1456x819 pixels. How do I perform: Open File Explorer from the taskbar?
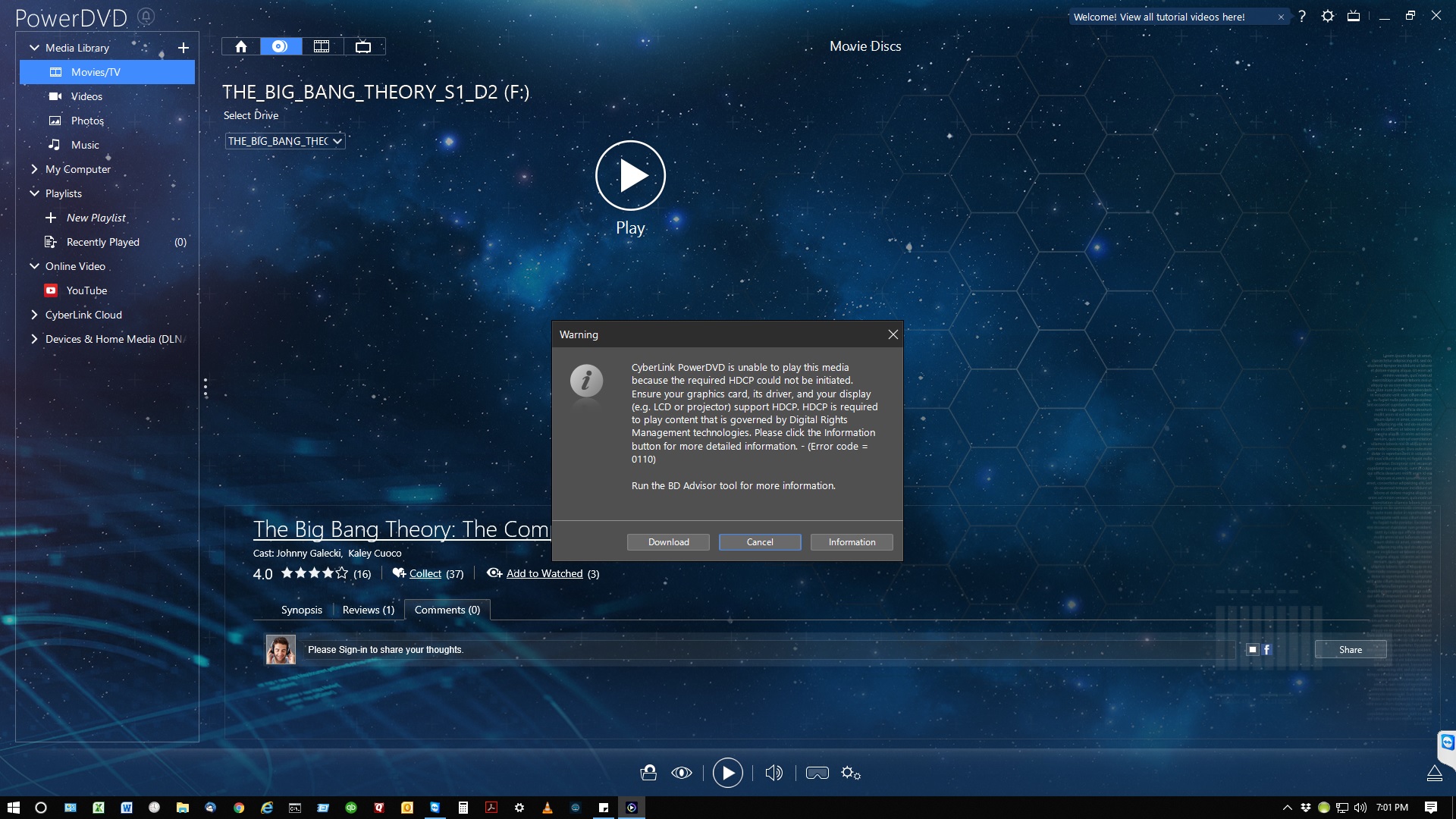click(x=183, y=808)
